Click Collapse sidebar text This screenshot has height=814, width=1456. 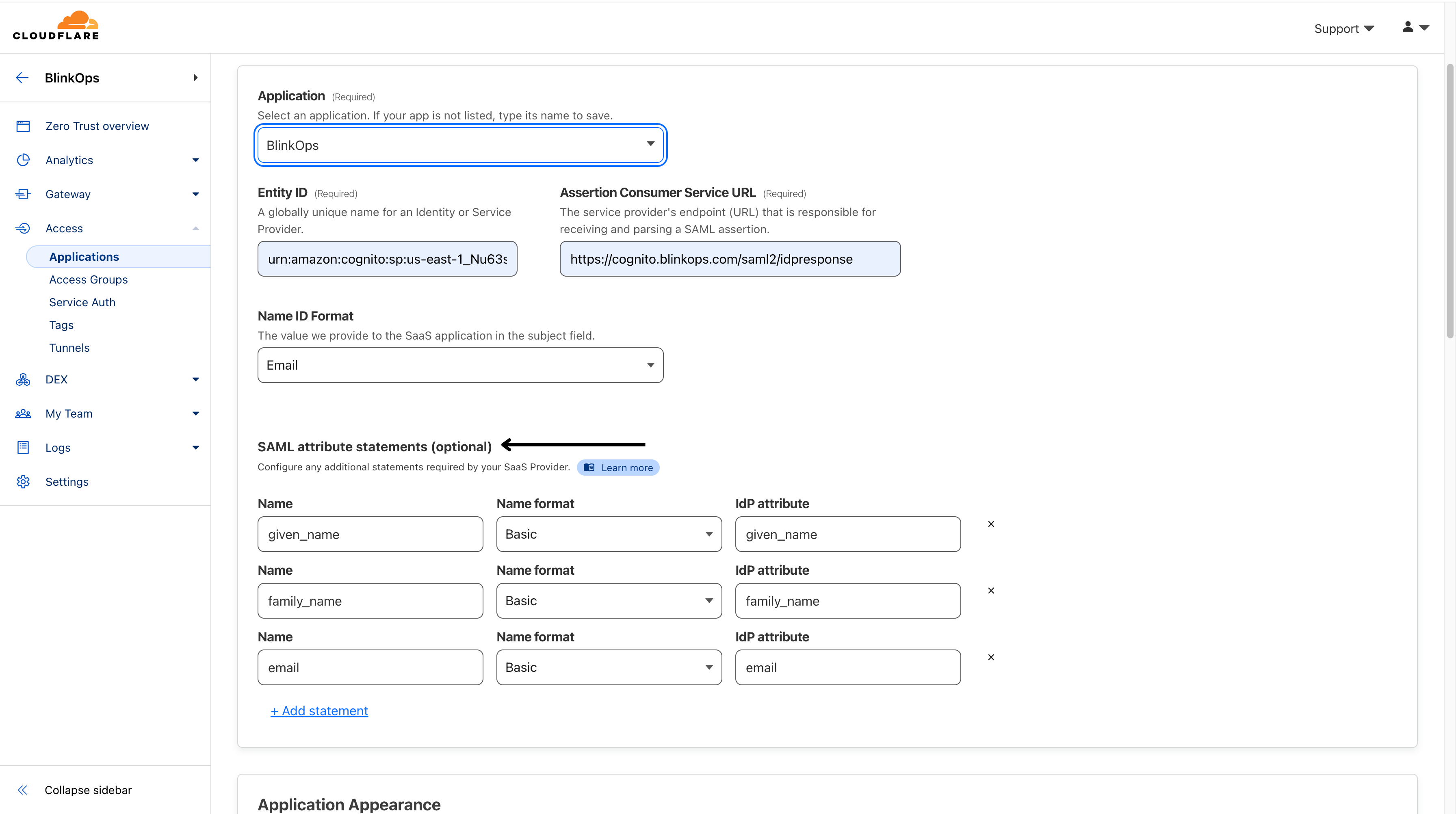[88, 790]
